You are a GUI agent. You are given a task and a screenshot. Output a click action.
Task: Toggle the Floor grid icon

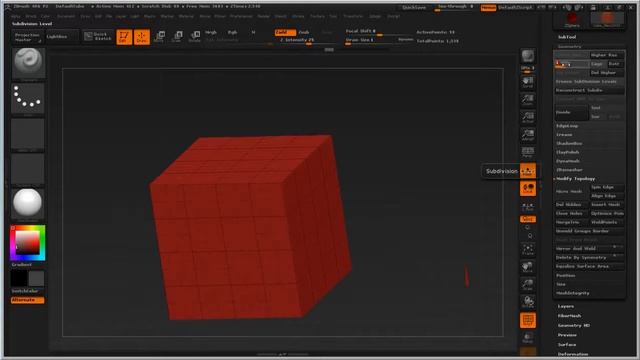(x=528, y=171)
